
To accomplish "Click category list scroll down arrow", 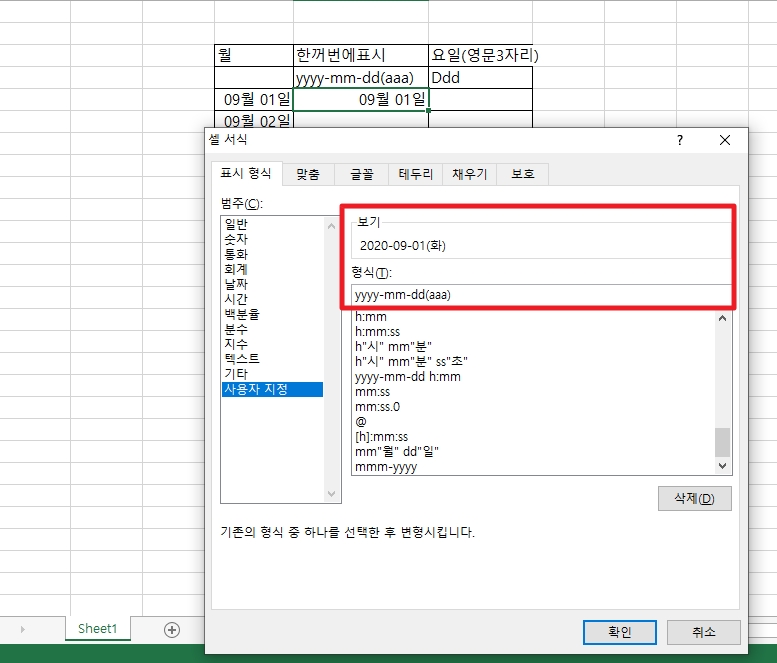I will 332,494.
